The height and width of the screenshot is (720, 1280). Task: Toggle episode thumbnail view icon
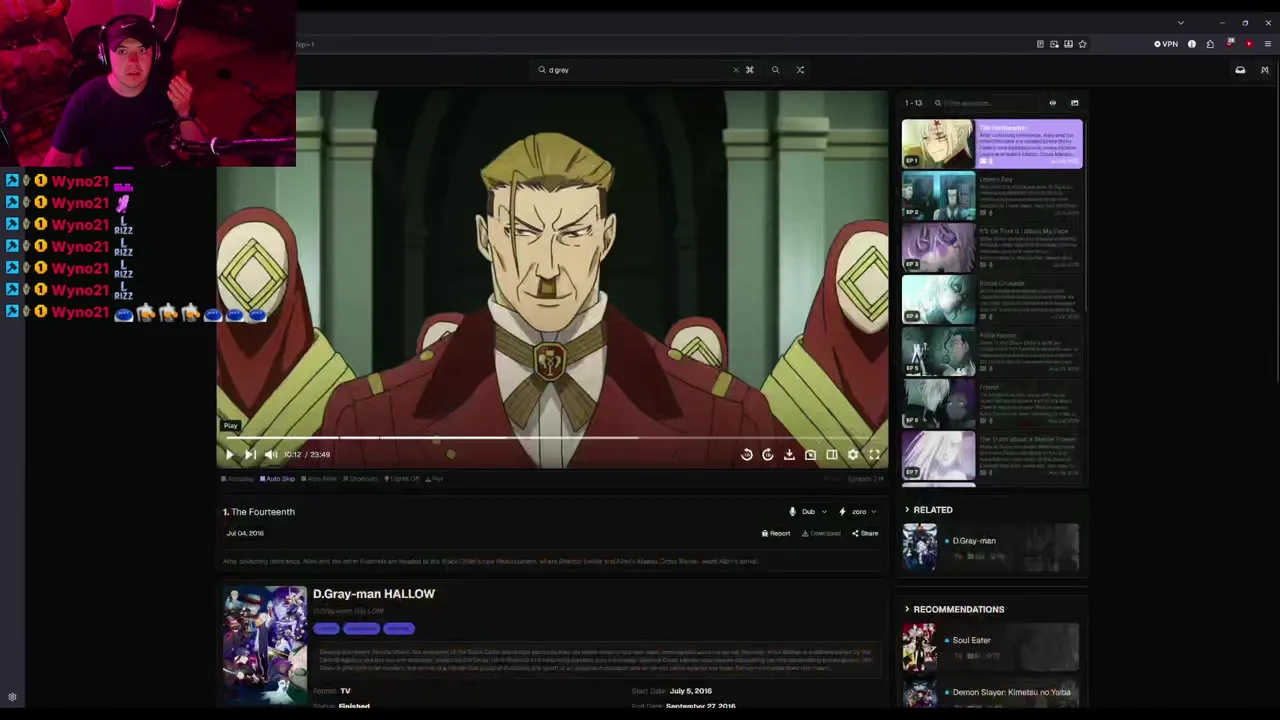coord(1075,103)
